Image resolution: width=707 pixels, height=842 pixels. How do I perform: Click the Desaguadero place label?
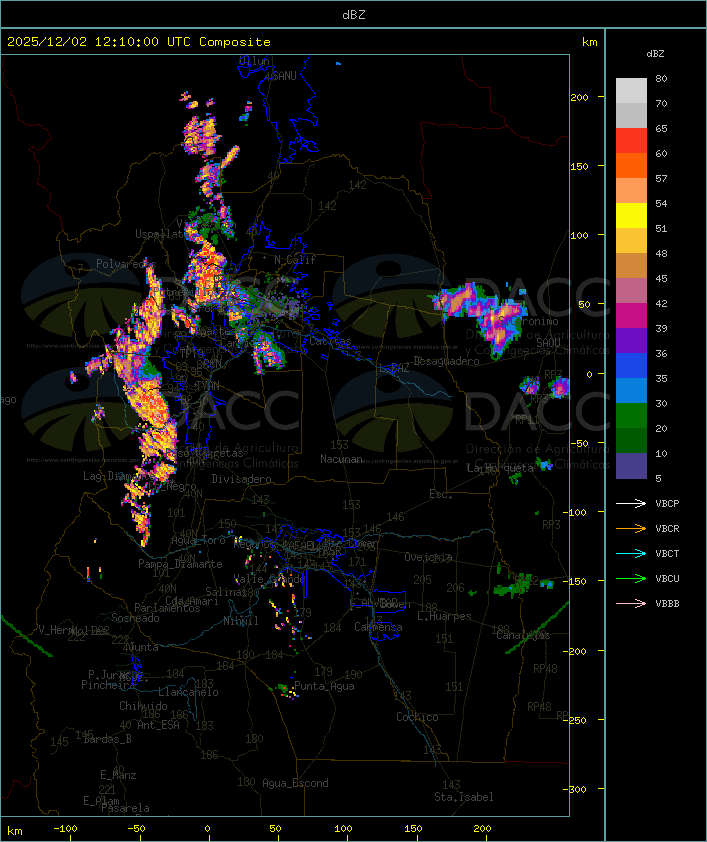(x=446, y=361)
